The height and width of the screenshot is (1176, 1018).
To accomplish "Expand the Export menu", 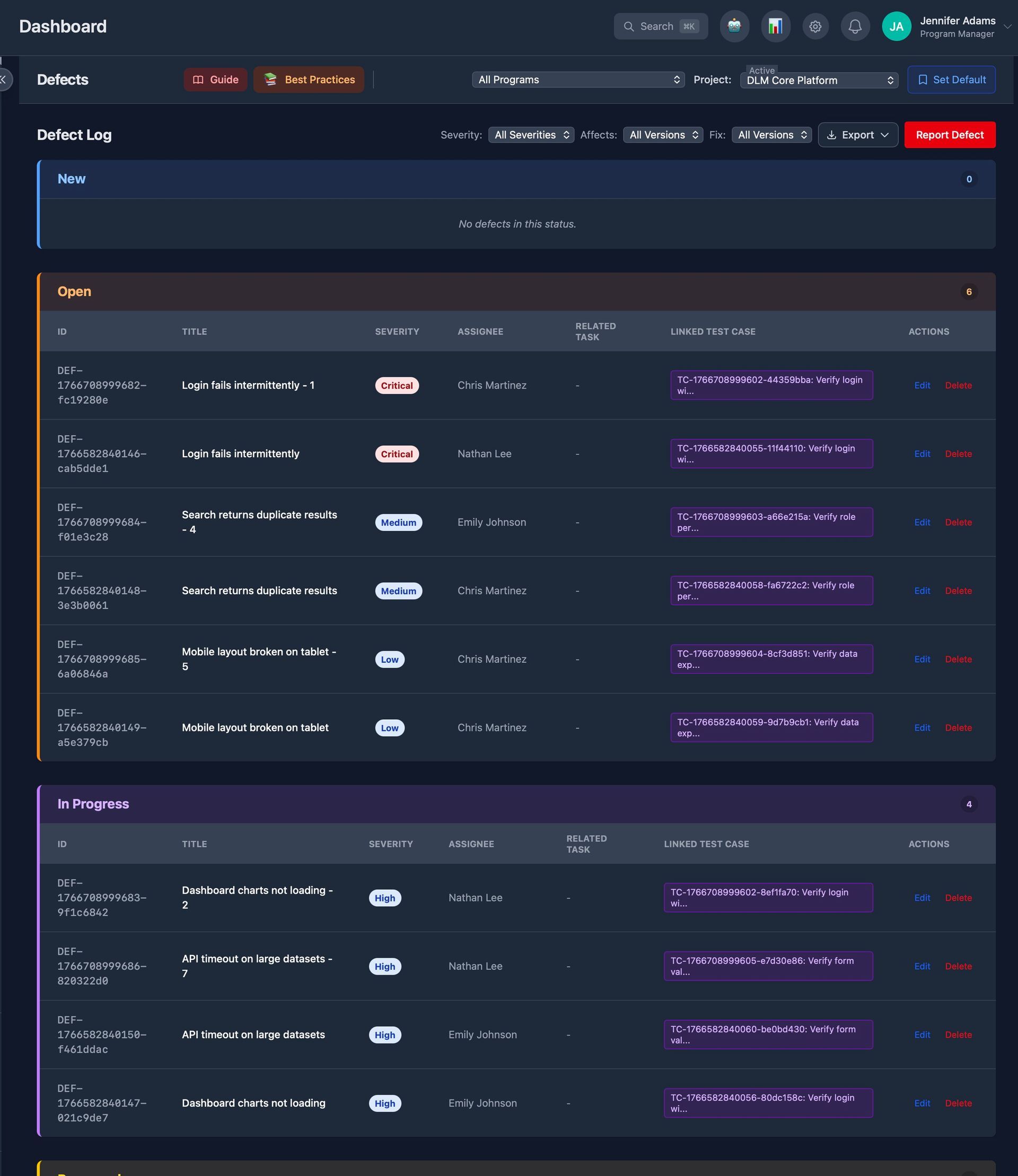I will [857, 135].
